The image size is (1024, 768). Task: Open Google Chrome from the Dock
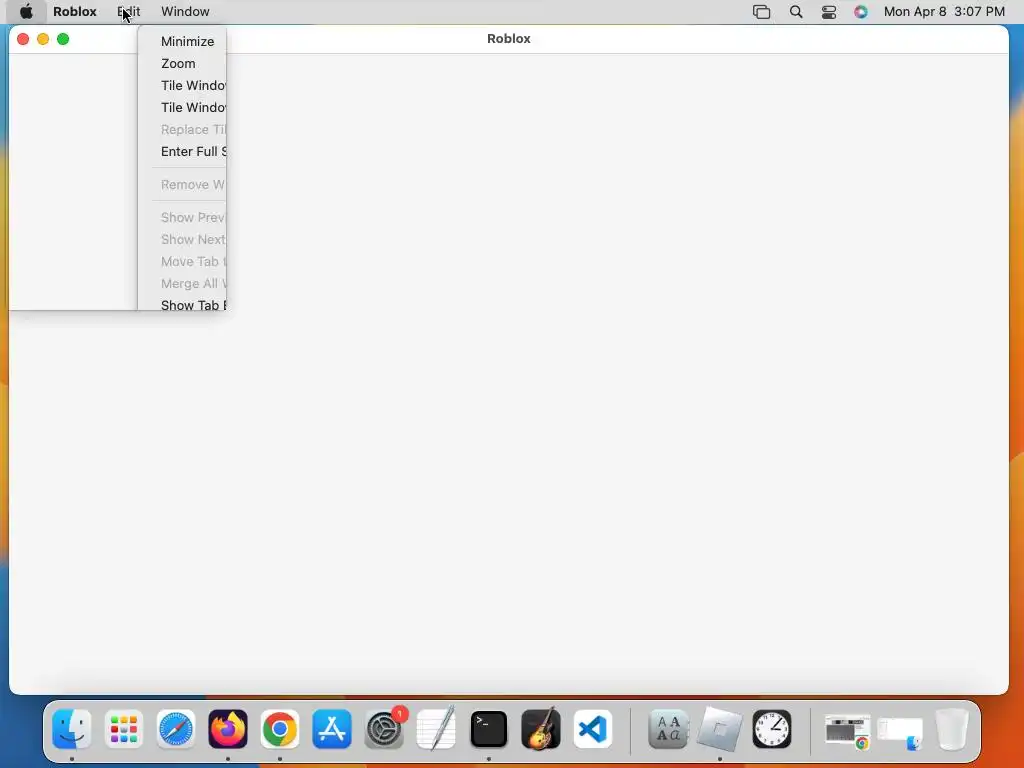pos(280,729)
